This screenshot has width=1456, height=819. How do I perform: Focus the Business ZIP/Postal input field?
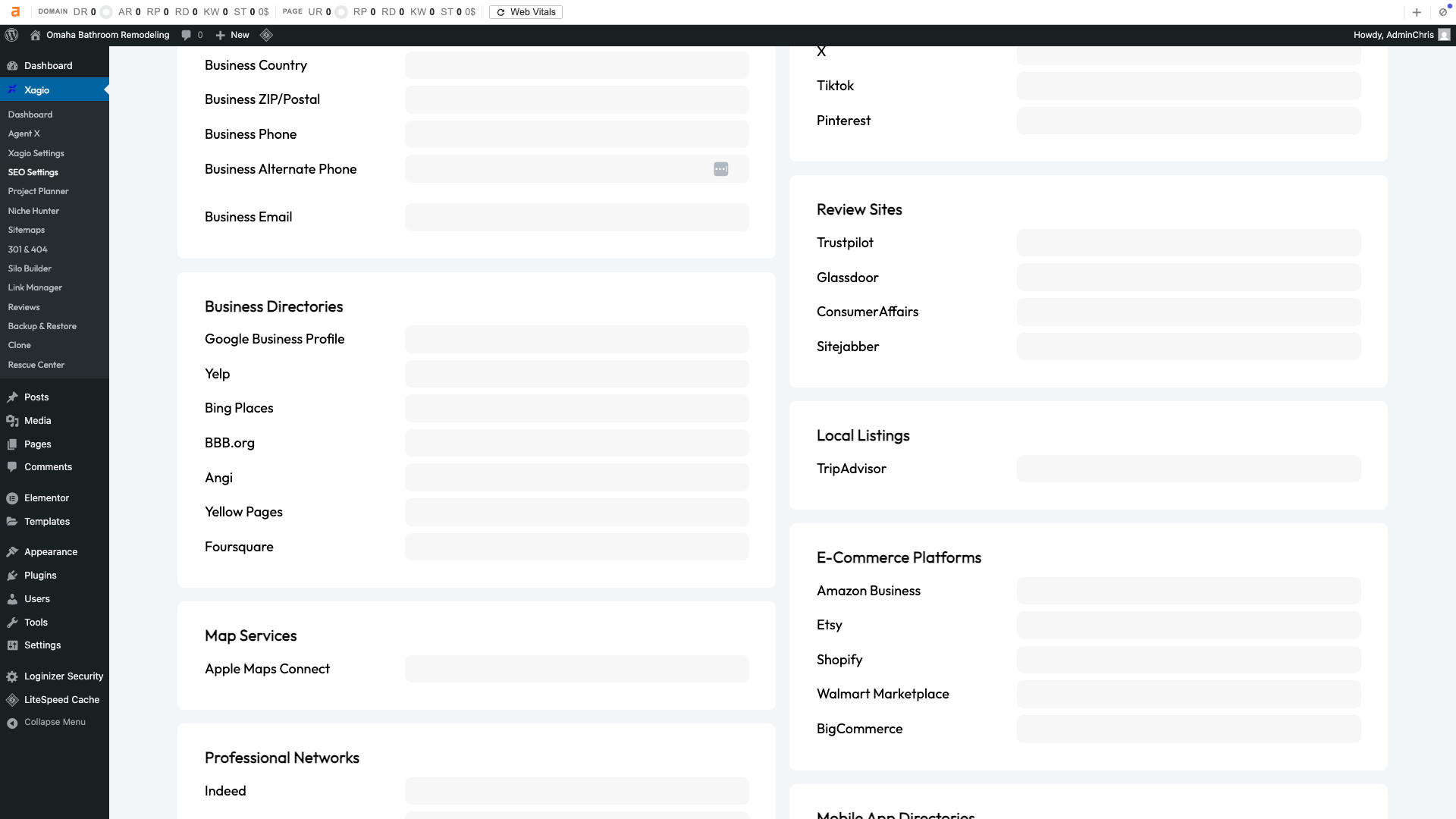(576, 100)
